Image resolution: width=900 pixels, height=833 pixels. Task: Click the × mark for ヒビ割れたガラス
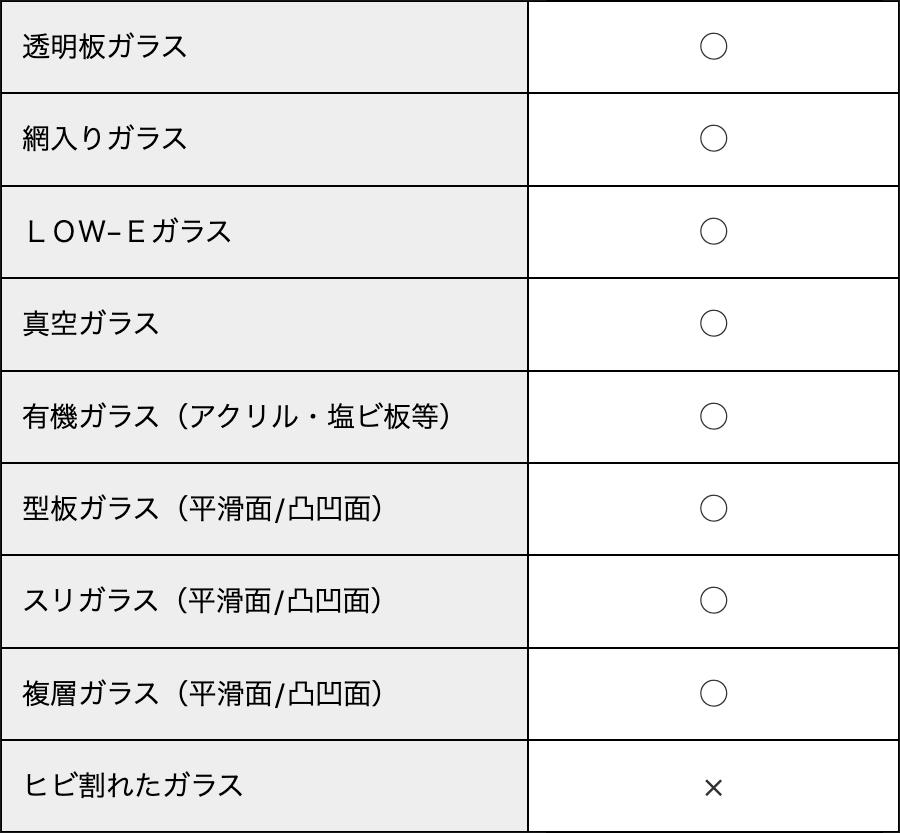pos(713,788)
